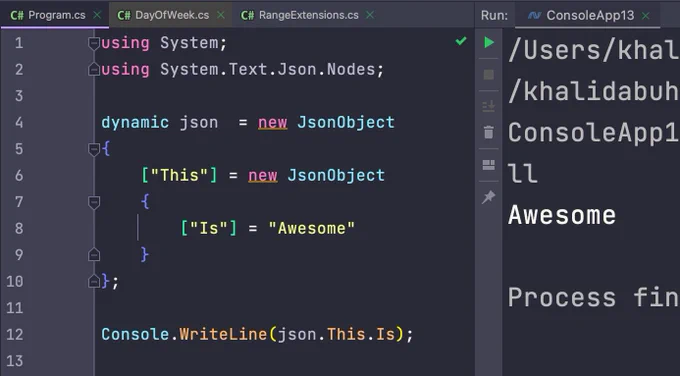
Task: Click 'System.Text.Json.Nodes' on line 2
Action: [x=268, y=69]
